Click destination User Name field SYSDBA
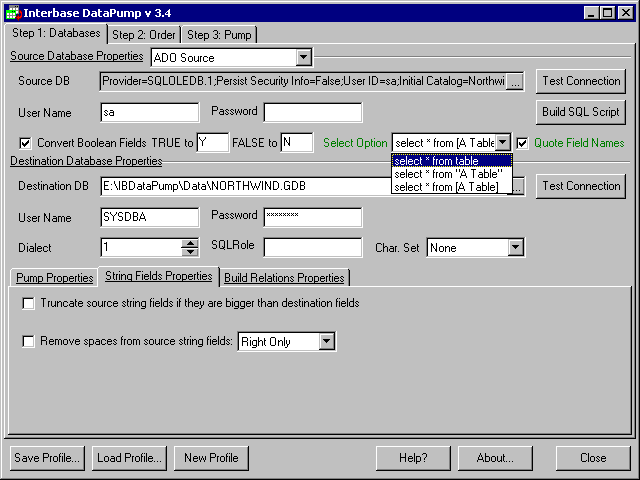This screenshot has width=640, height=480. pyautogui.click(x=150, y=217)
